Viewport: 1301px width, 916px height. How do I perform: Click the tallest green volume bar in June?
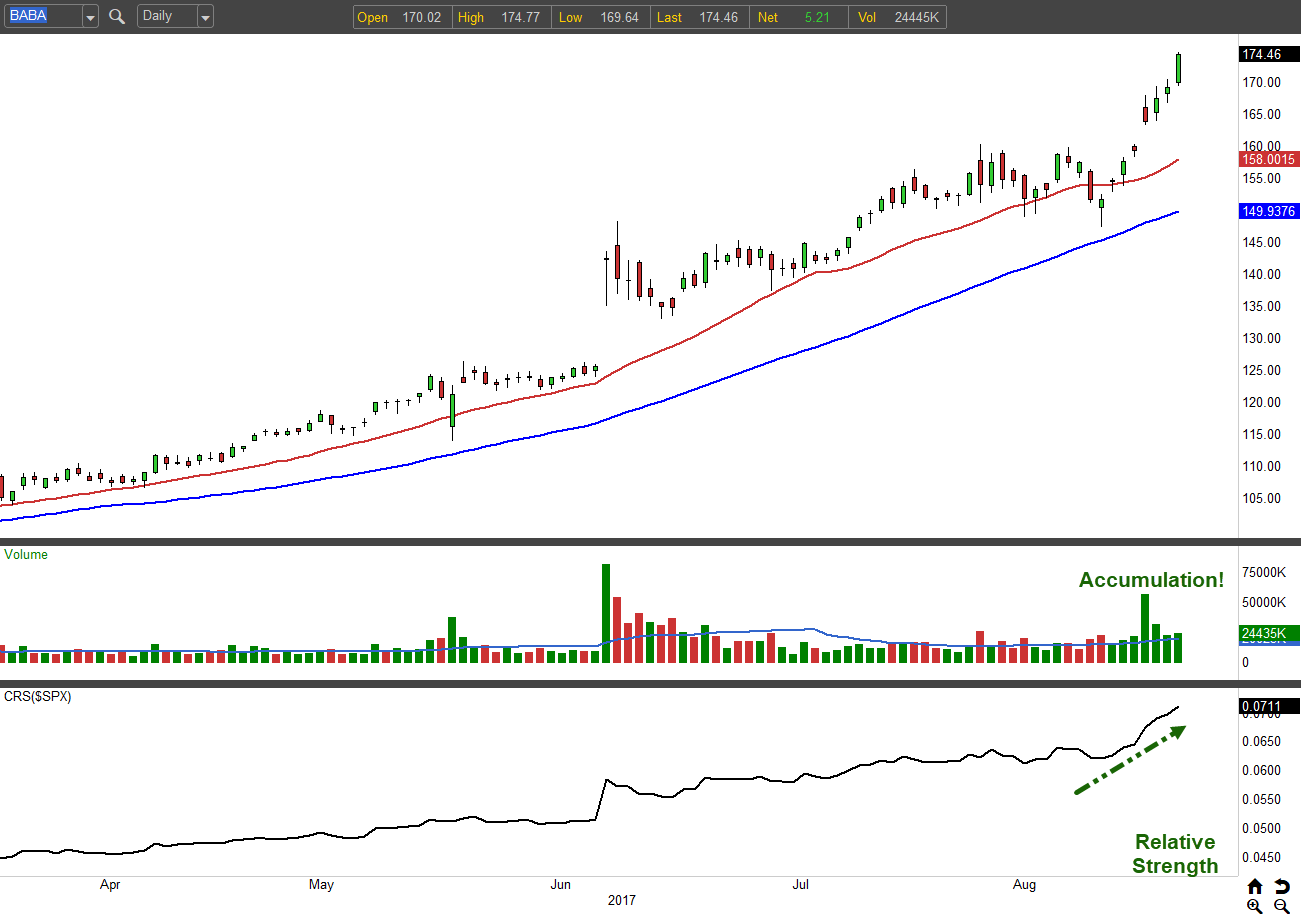[605, 612]
